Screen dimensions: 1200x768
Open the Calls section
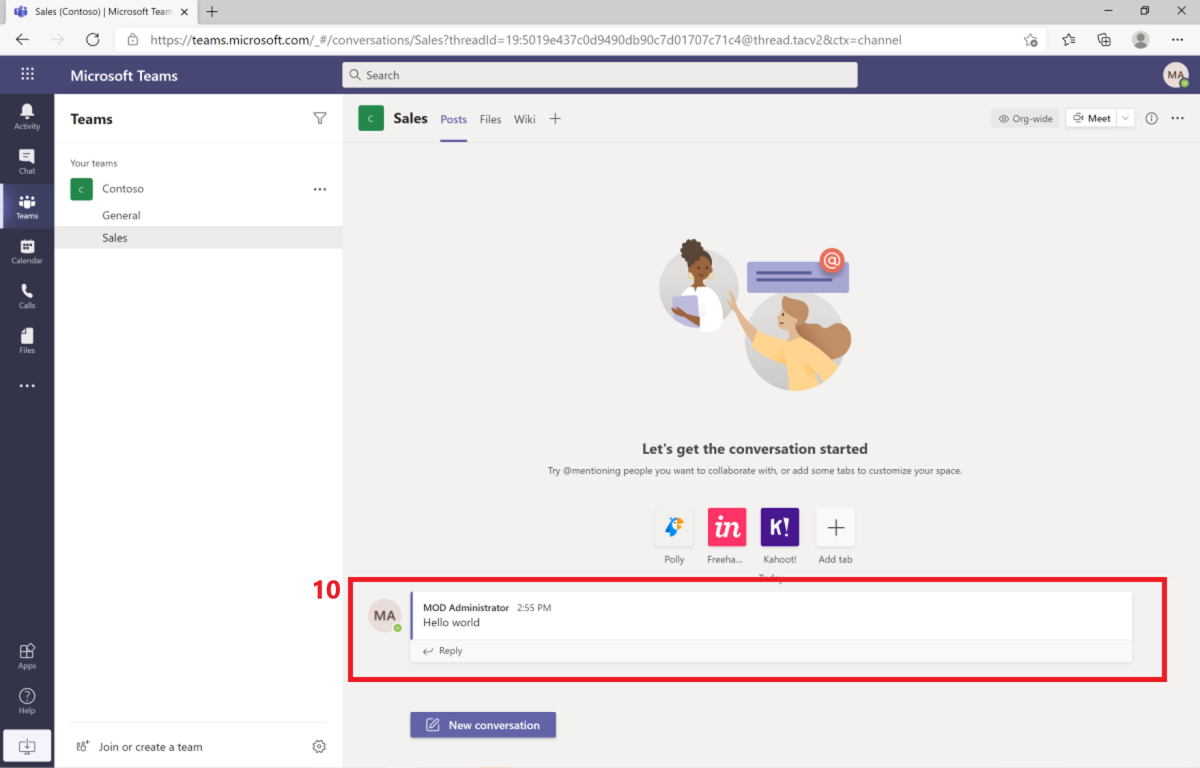(x=27, y=295)
